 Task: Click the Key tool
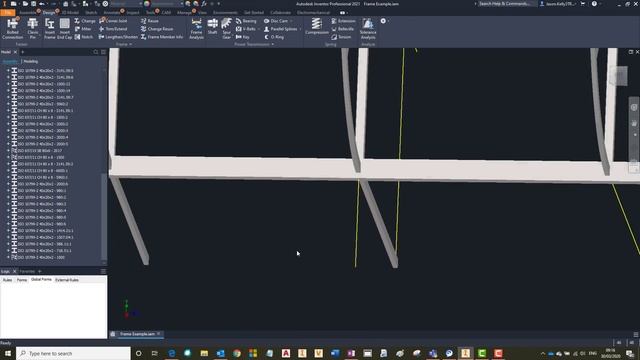[x=242, y=37]
